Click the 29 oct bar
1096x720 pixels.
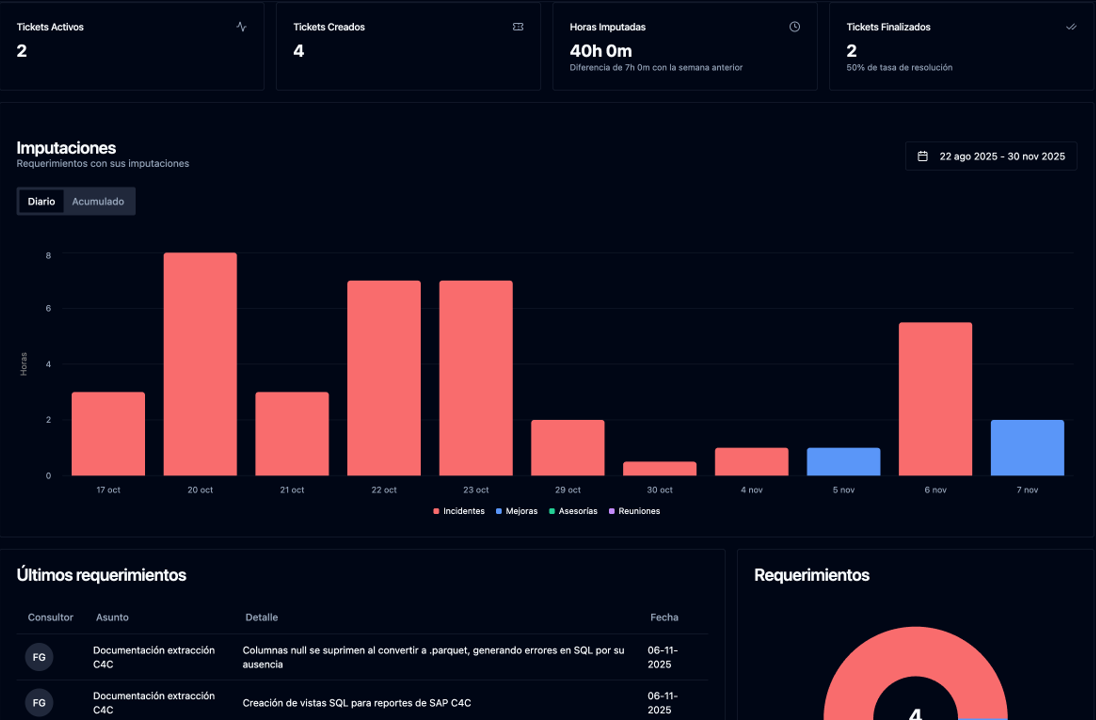pos(568,448)
